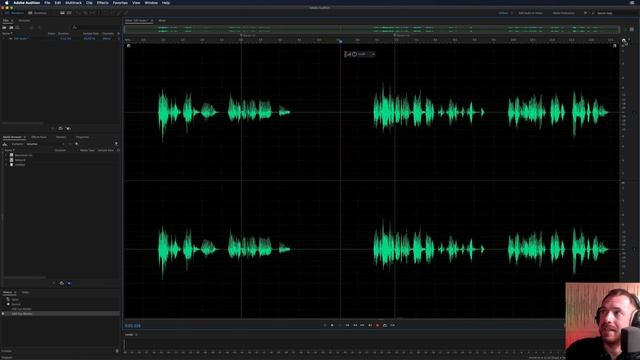Open the Help menu
The height and width of the screenshot is (360, 640).
[x=166, y=2]
